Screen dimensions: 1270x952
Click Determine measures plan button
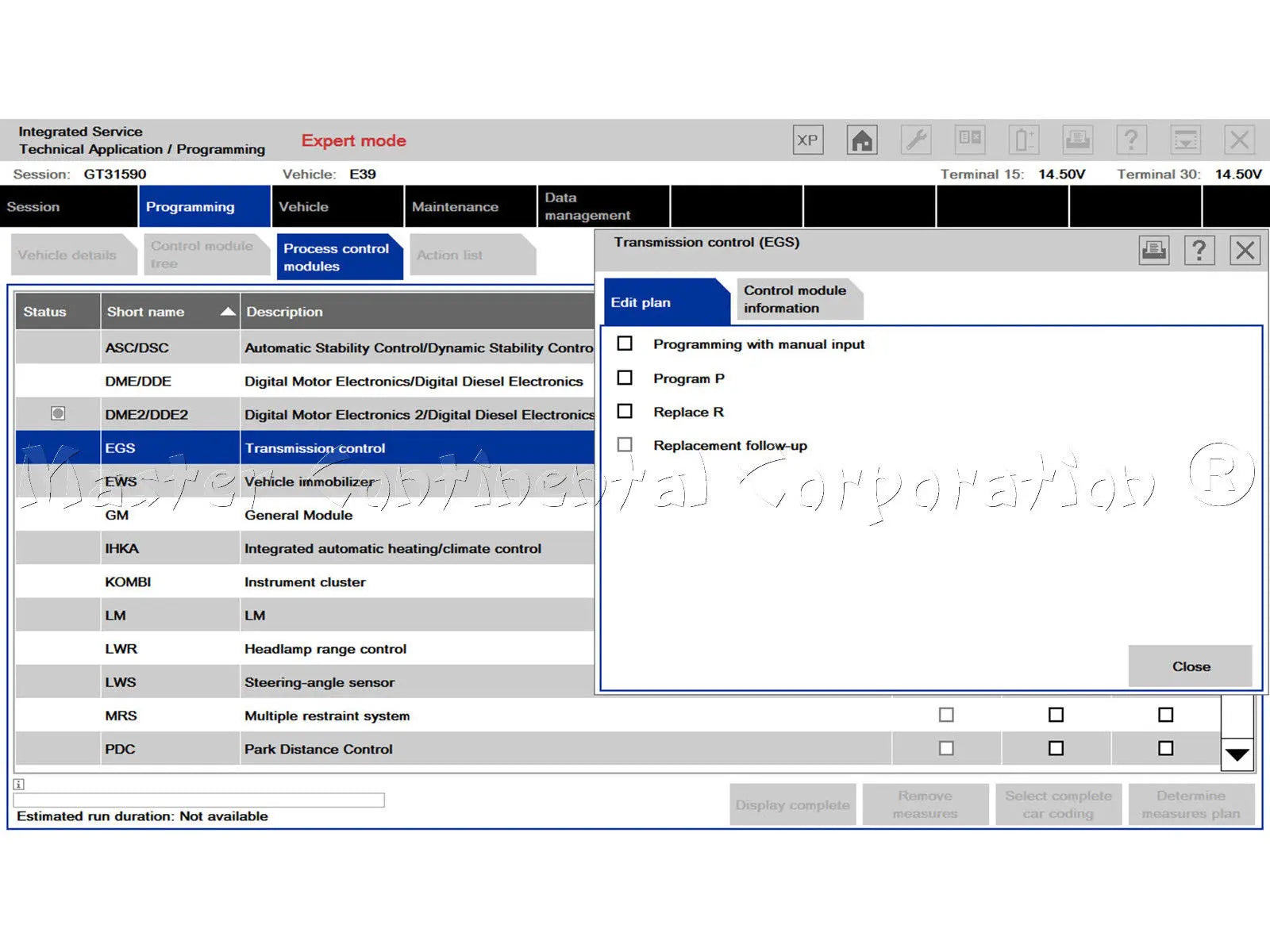coord(1191,804)
